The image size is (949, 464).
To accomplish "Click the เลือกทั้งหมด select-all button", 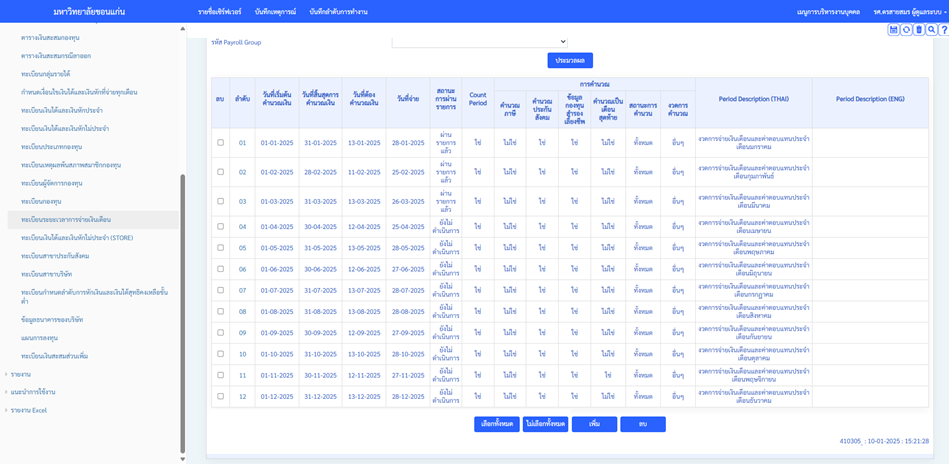I will tap(497, 424).
